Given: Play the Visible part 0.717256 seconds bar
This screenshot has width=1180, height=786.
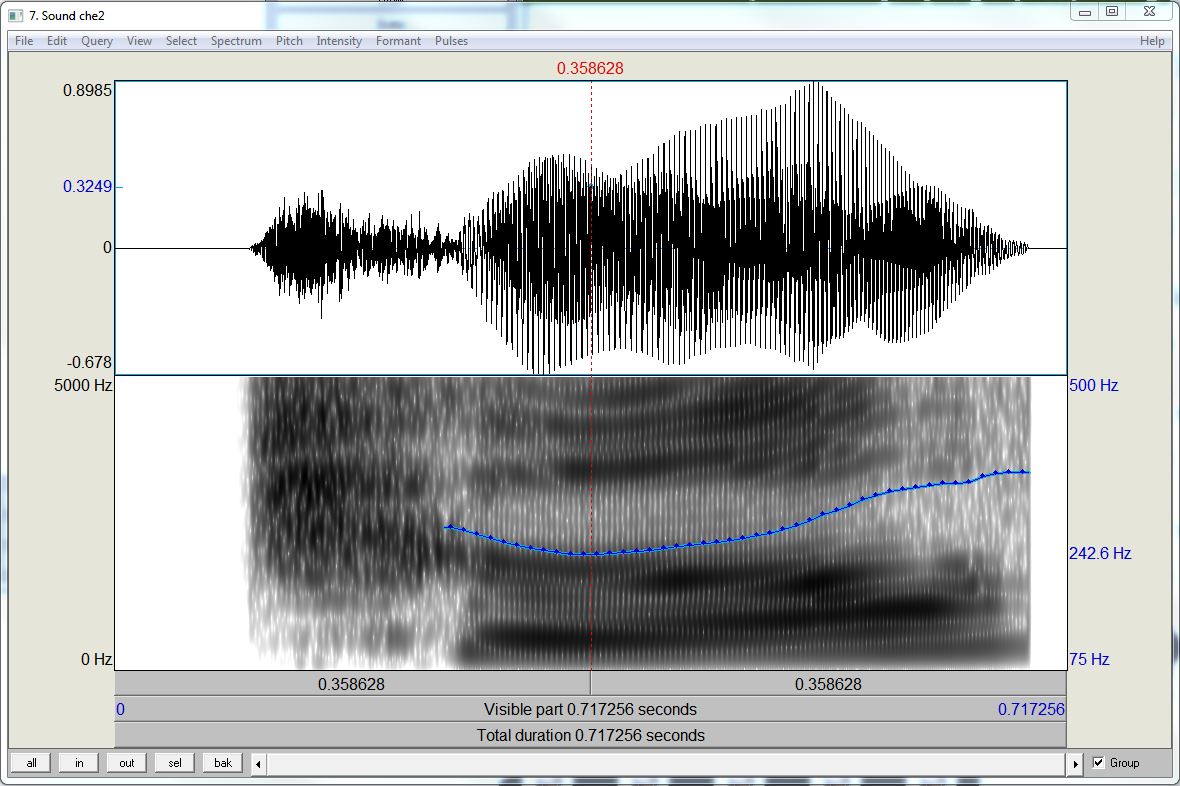Looking at the screenshot, I should click(591, 709).
